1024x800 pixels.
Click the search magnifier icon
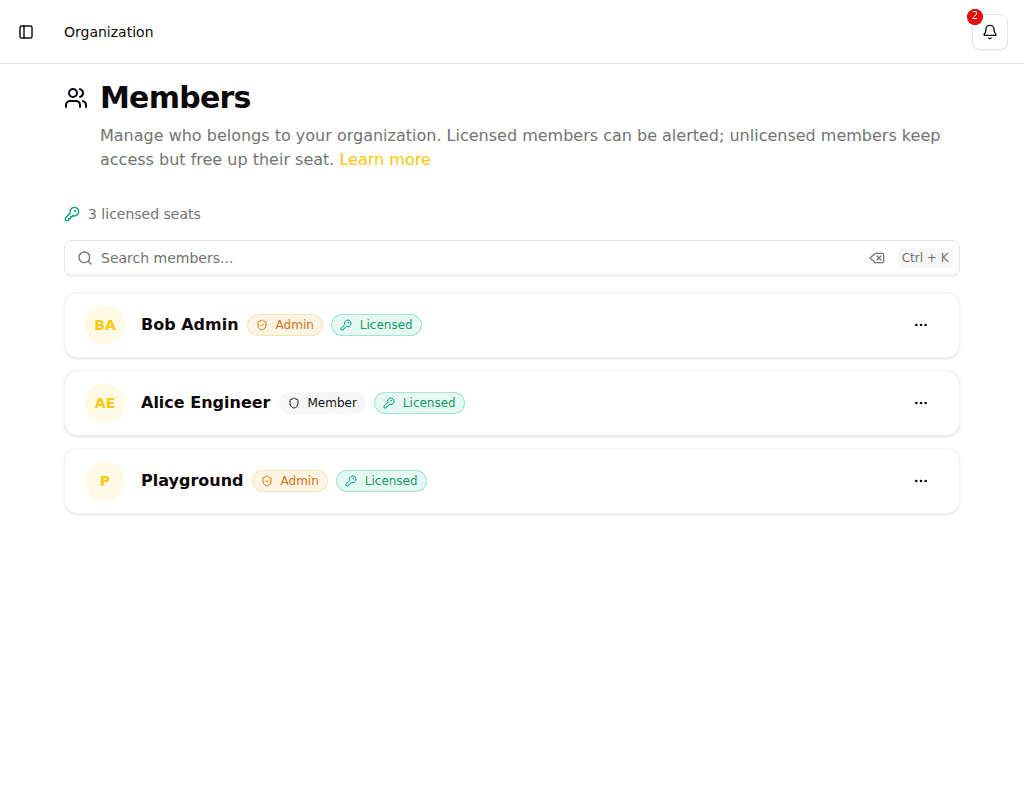tap(85, 258)
